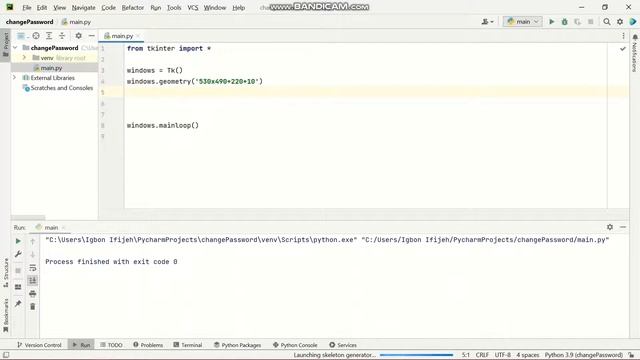
Task: Expand the venv folder
Action: pos(24,58)
